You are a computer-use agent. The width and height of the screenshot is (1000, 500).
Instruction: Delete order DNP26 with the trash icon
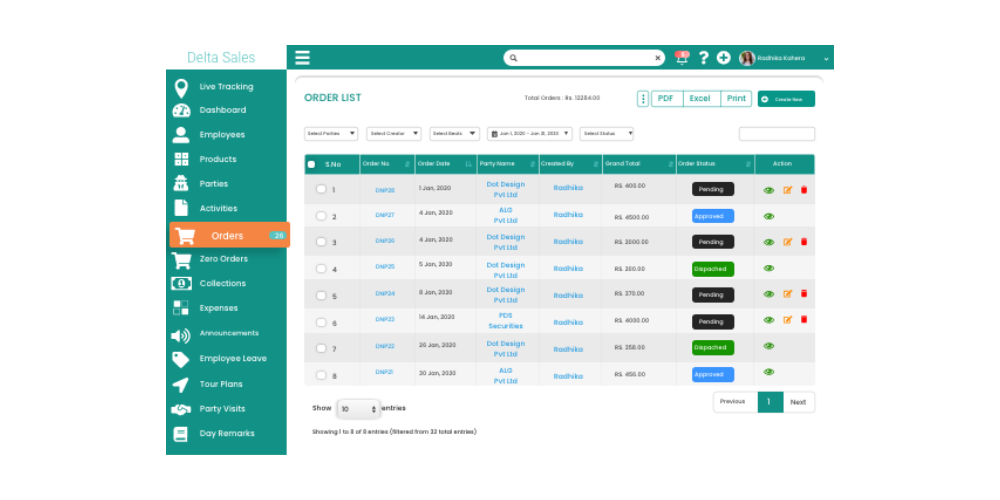click(804, 242)
